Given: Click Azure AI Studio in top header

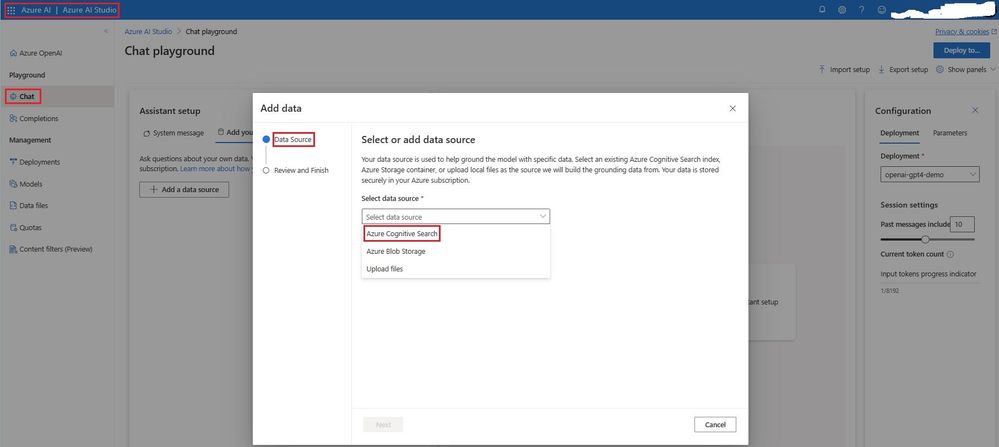Looking at the screenshot, I should click(x=89, y=10).
